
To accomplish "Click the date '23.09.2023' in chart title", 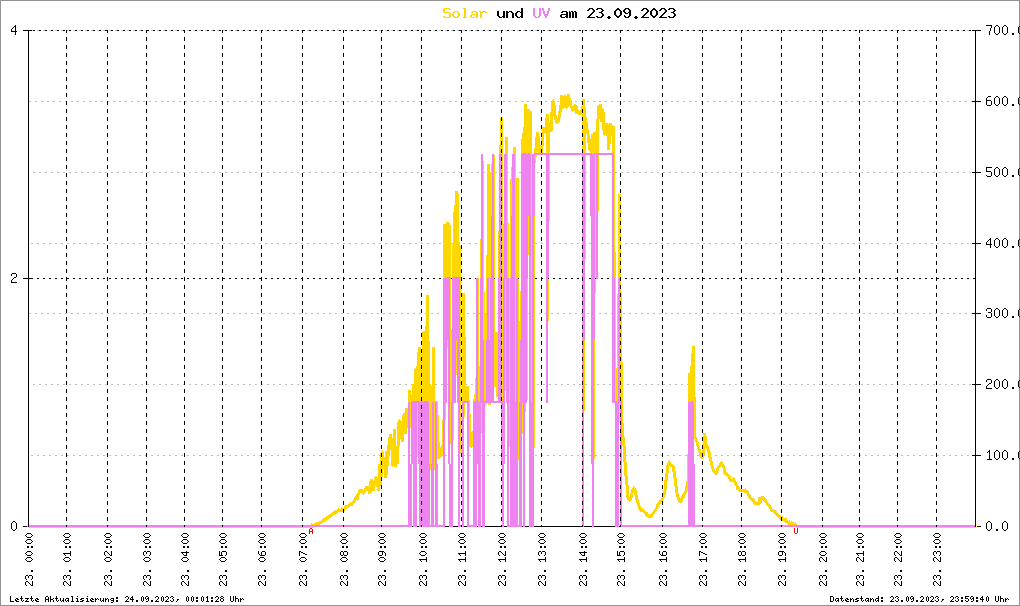I will 631,13.
